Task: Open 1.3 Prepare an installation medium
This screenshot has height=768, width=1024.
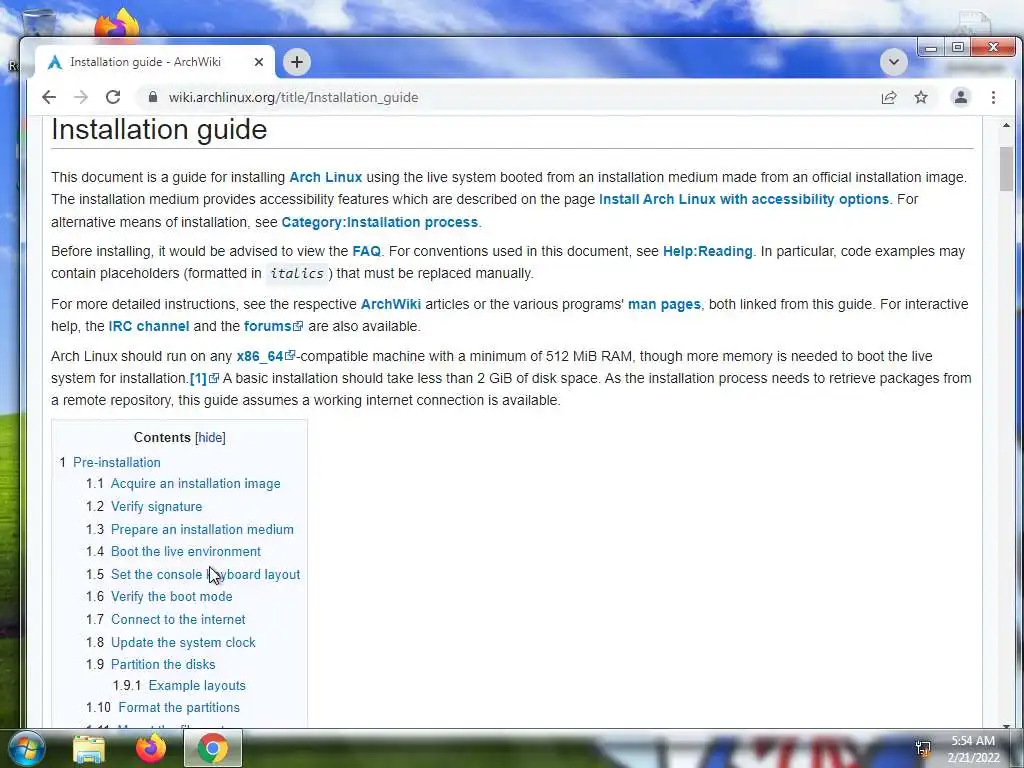Action: click(202, 530)
